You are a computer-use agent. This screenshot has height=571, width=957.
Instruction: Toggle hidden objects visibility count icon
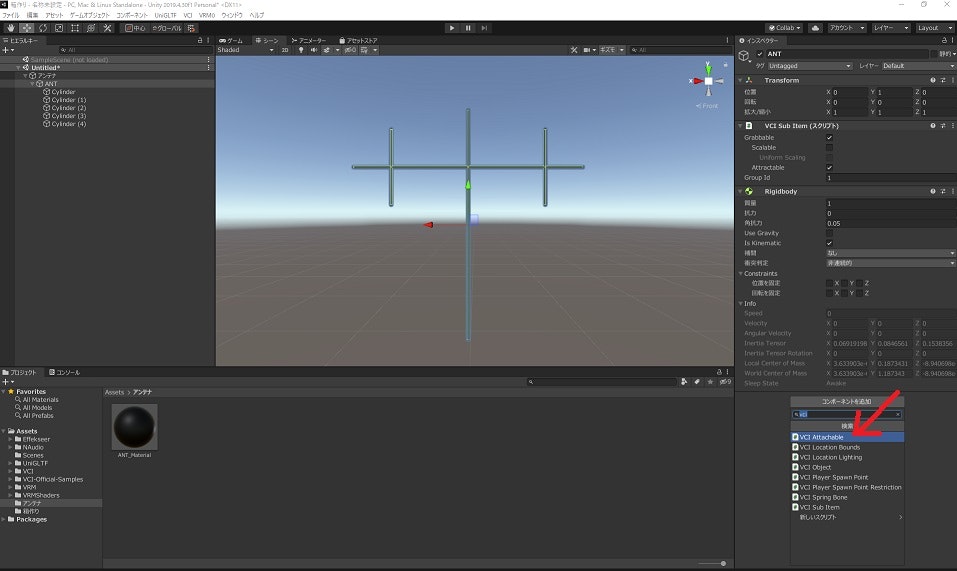tap(350, 50)
